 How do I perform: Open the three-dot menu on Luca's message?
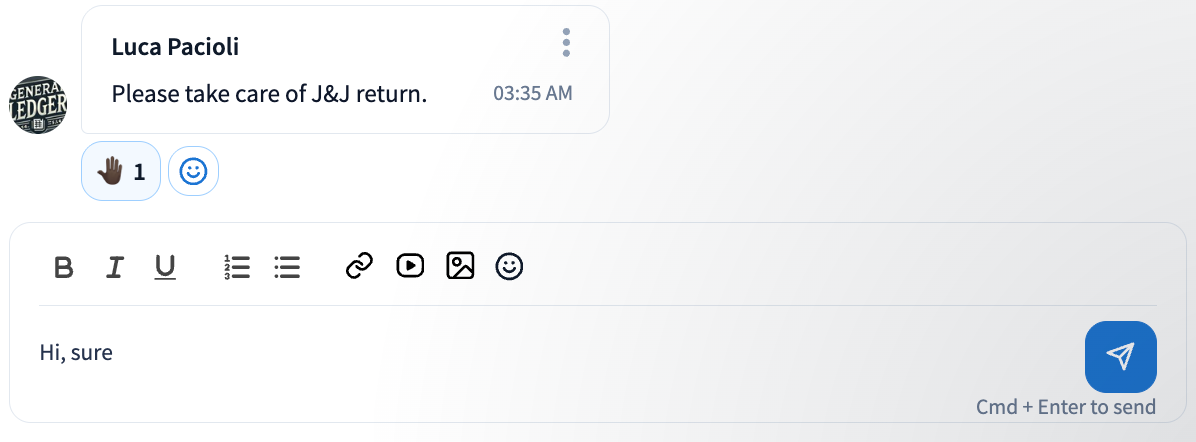point(566,43)
